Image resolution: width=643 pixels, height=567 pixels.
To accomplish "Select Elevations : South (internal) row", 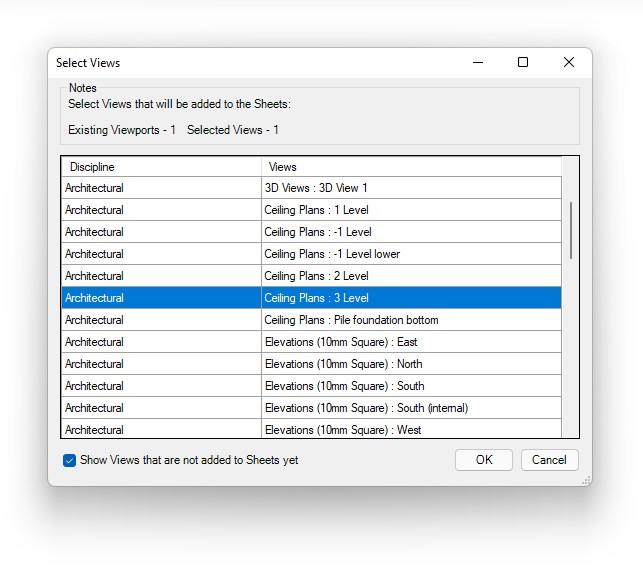I will pyautogui.click(x=410, y=408).
